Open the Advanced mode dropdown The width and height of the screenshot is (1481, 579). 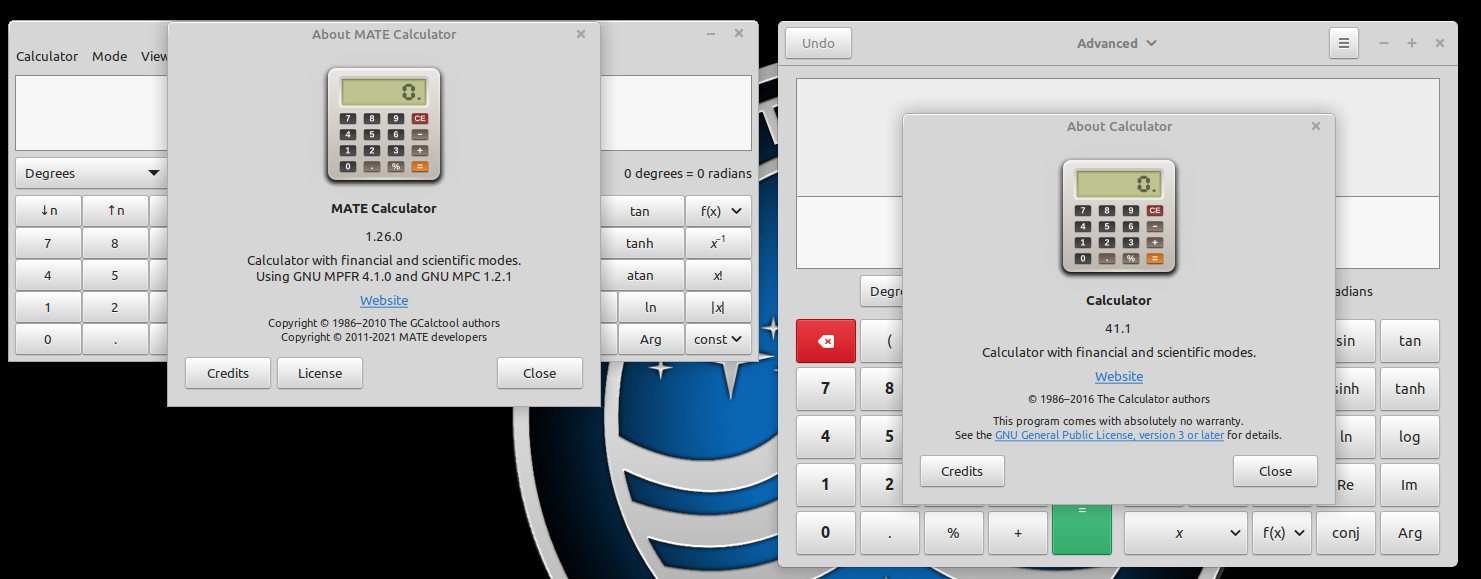pos(1116,43)
